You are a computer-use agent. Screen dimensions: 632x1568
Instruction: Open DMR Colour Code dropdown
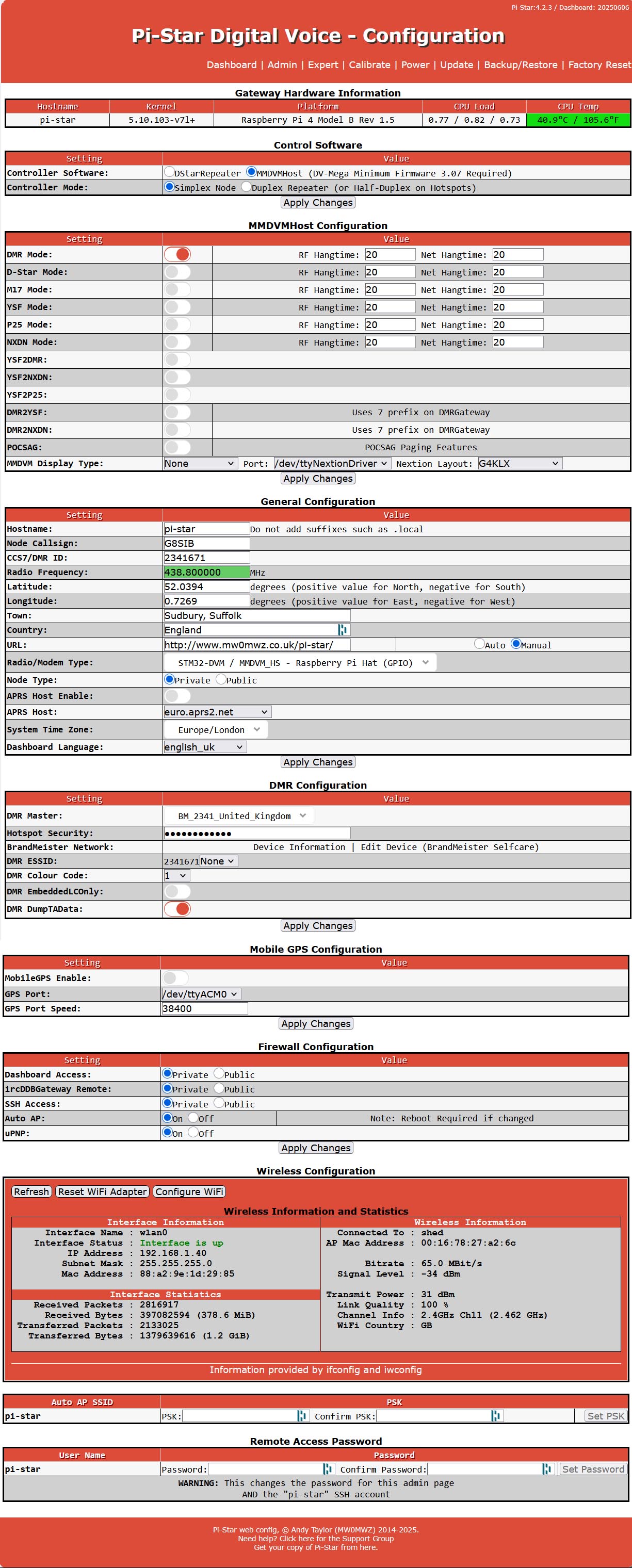pyautogui.click(x=176, y=875)
